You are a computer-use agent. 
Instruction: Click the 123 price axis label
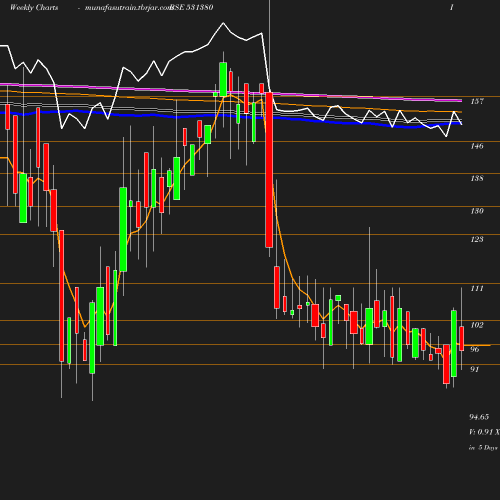point(477,239)
